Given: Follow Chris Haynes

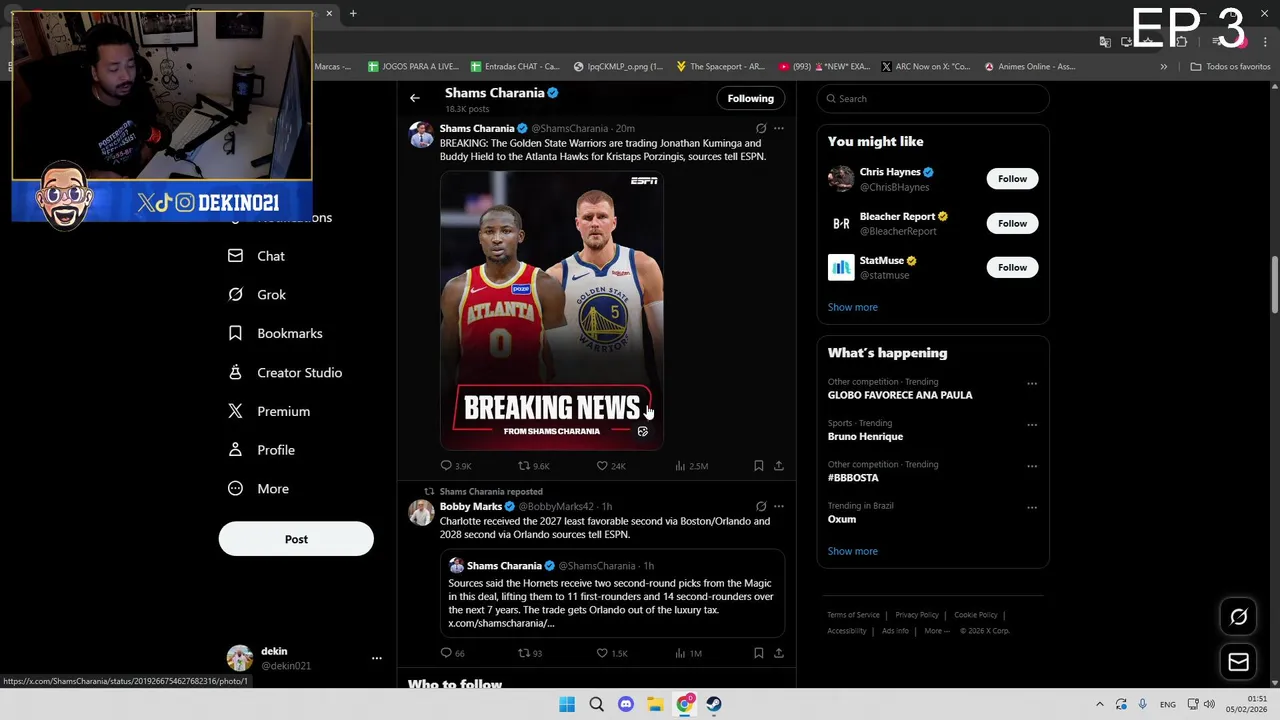Looking at the screenshot, I should pos(1012,179).
